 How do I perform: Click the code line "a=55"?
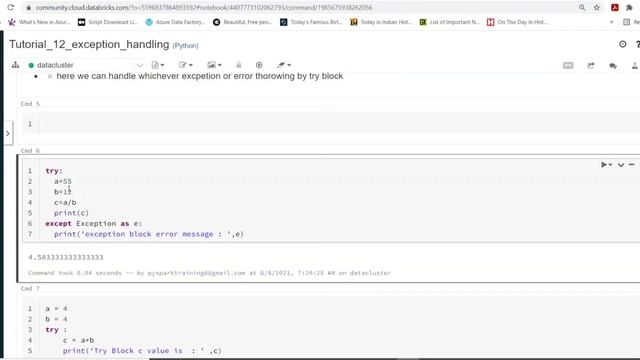63,181
